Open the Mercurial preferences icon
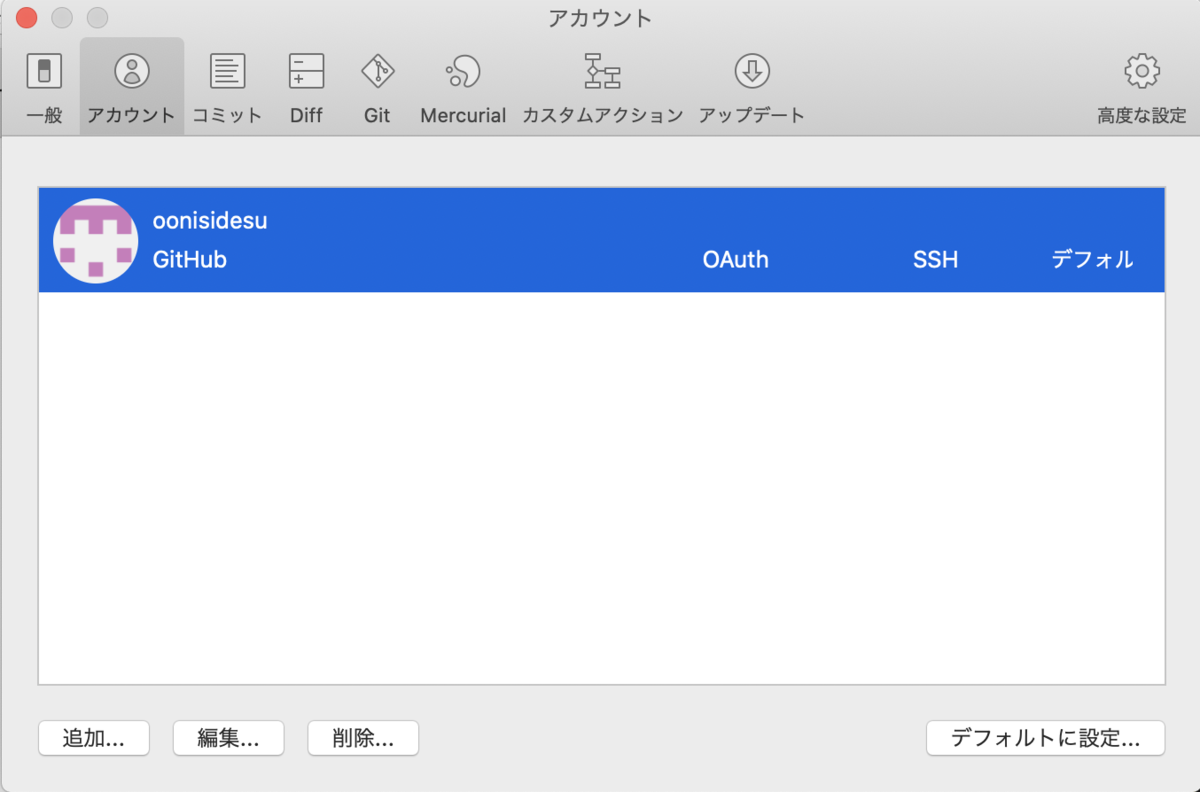This screenshot has width=1200, height=792. (x=463, y=72)
